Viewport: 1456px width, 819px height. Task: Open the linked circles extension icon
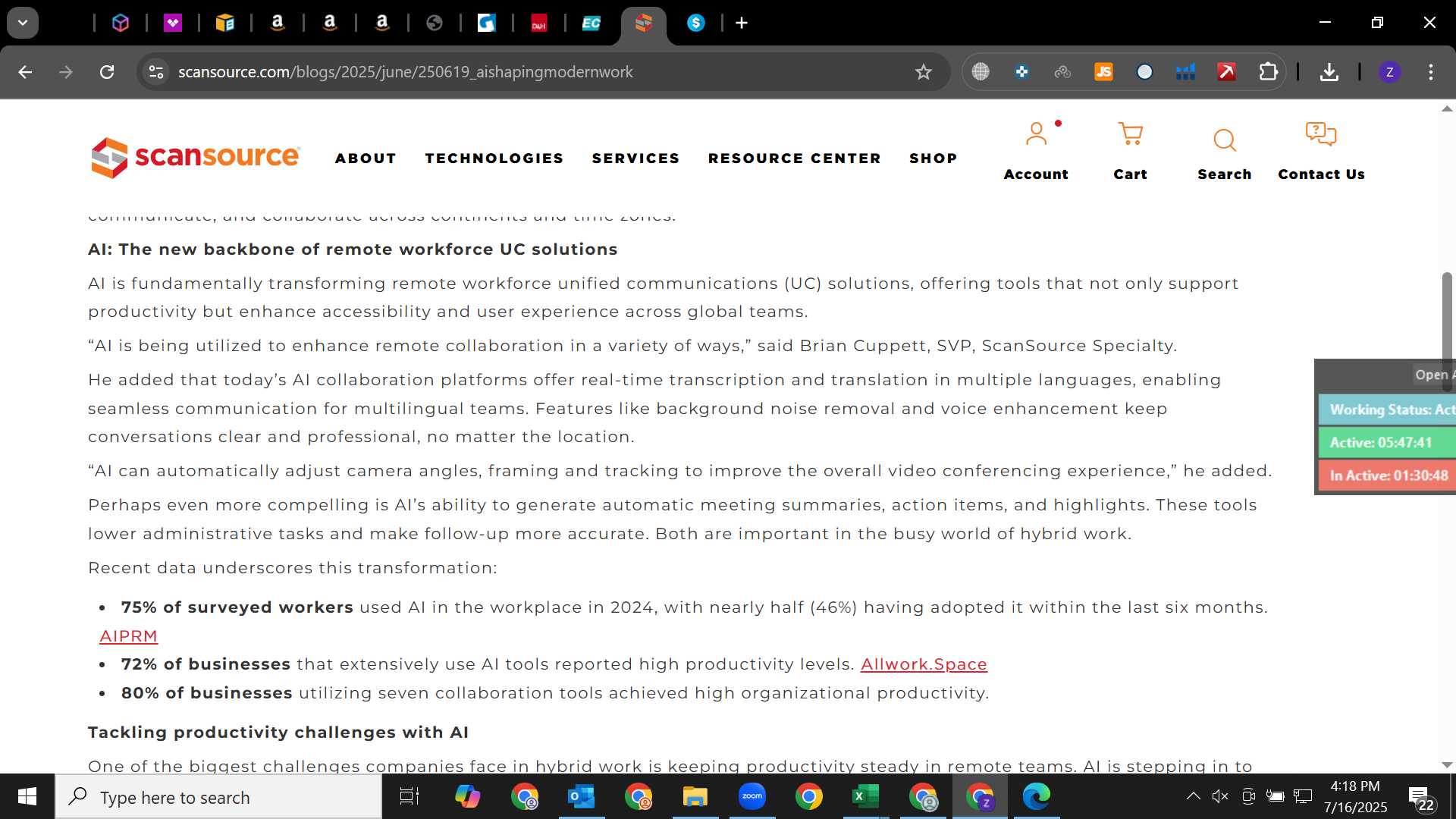click(x=1062, y=72)
